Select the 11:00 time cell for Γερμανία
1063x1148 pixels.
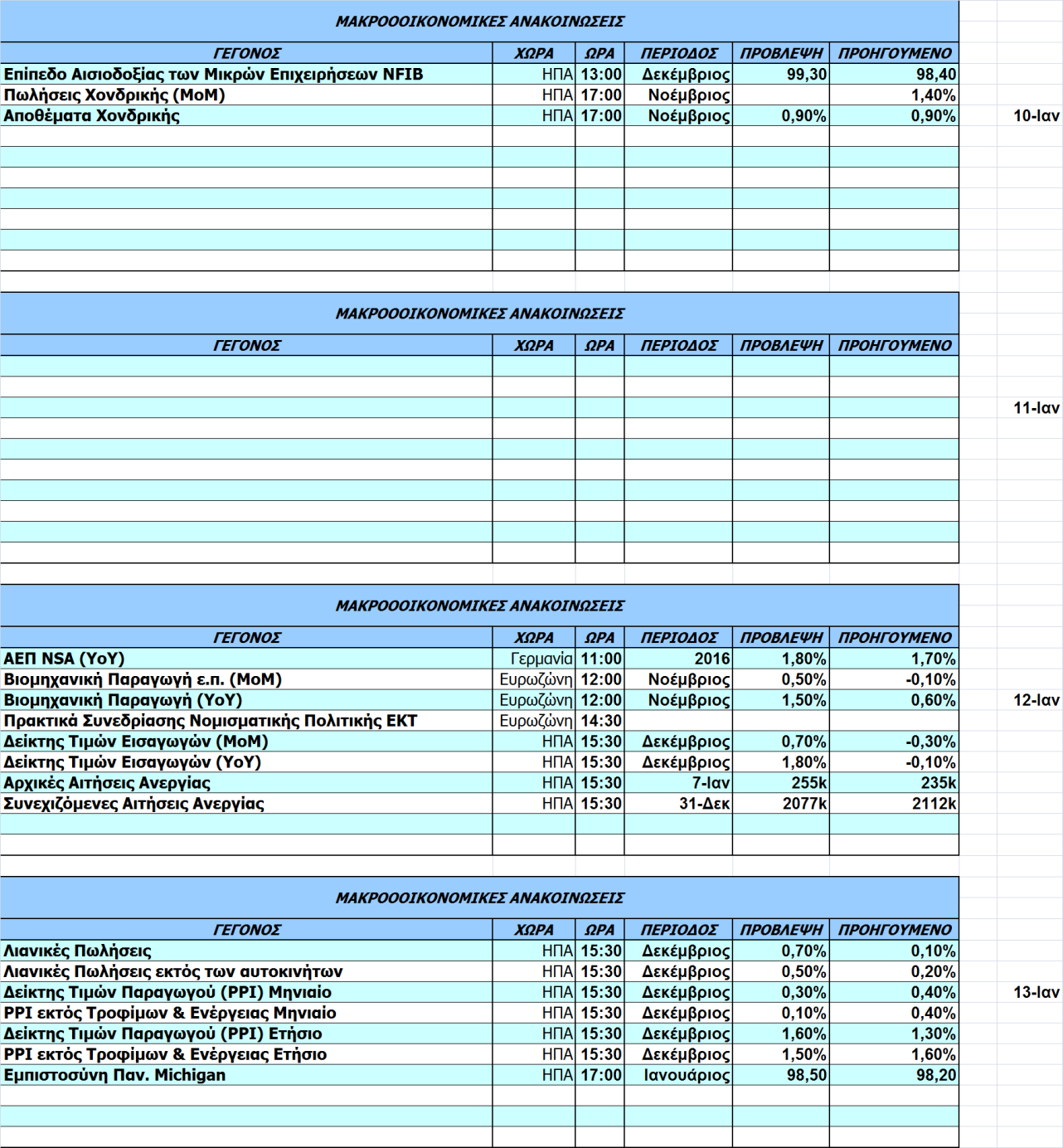(x=599, y=659)
